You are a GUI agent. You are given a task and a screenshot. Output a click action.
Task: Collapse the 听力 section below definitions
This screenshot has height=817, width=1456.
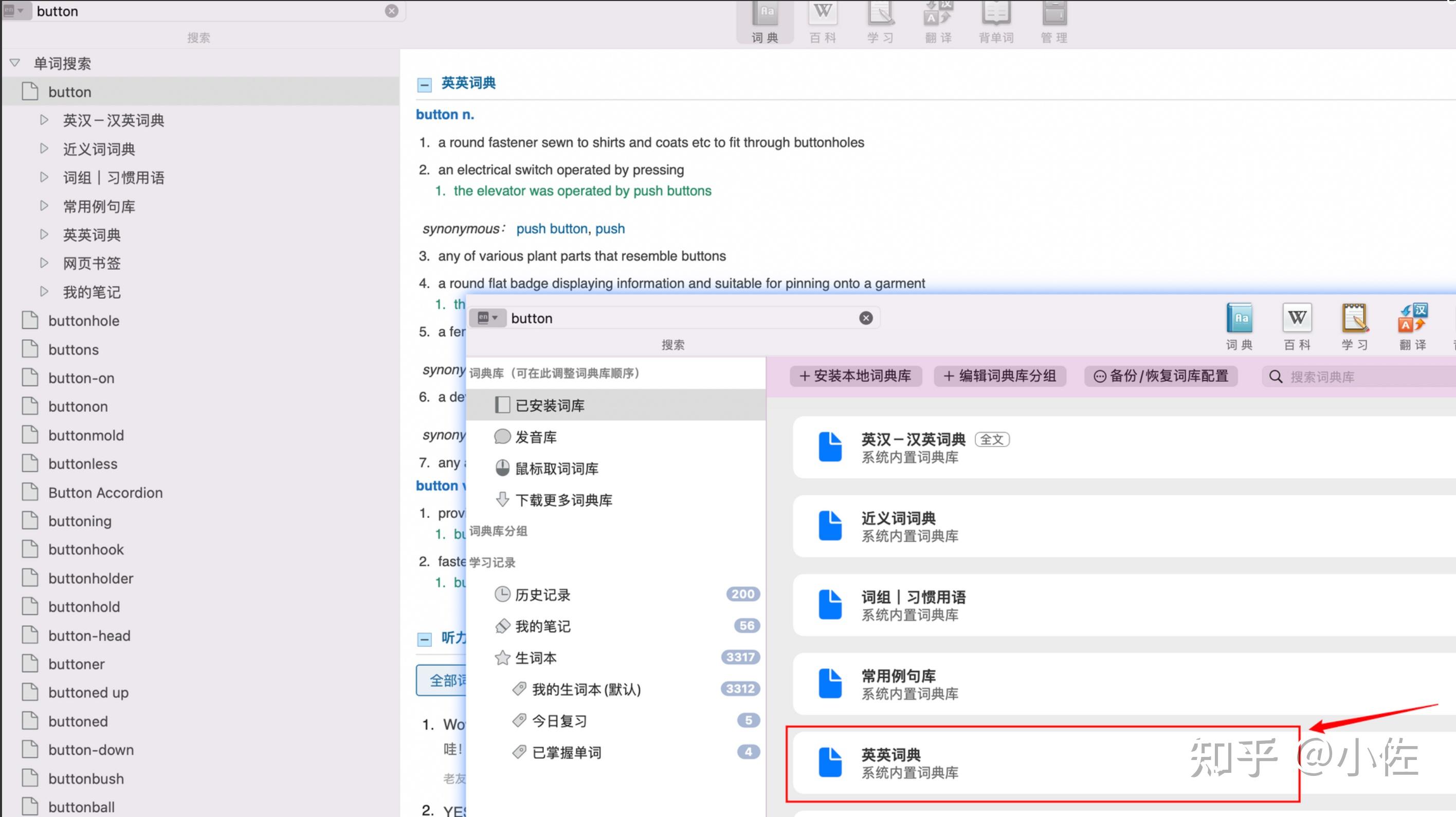pyautogui.click(x=425, y=639)
